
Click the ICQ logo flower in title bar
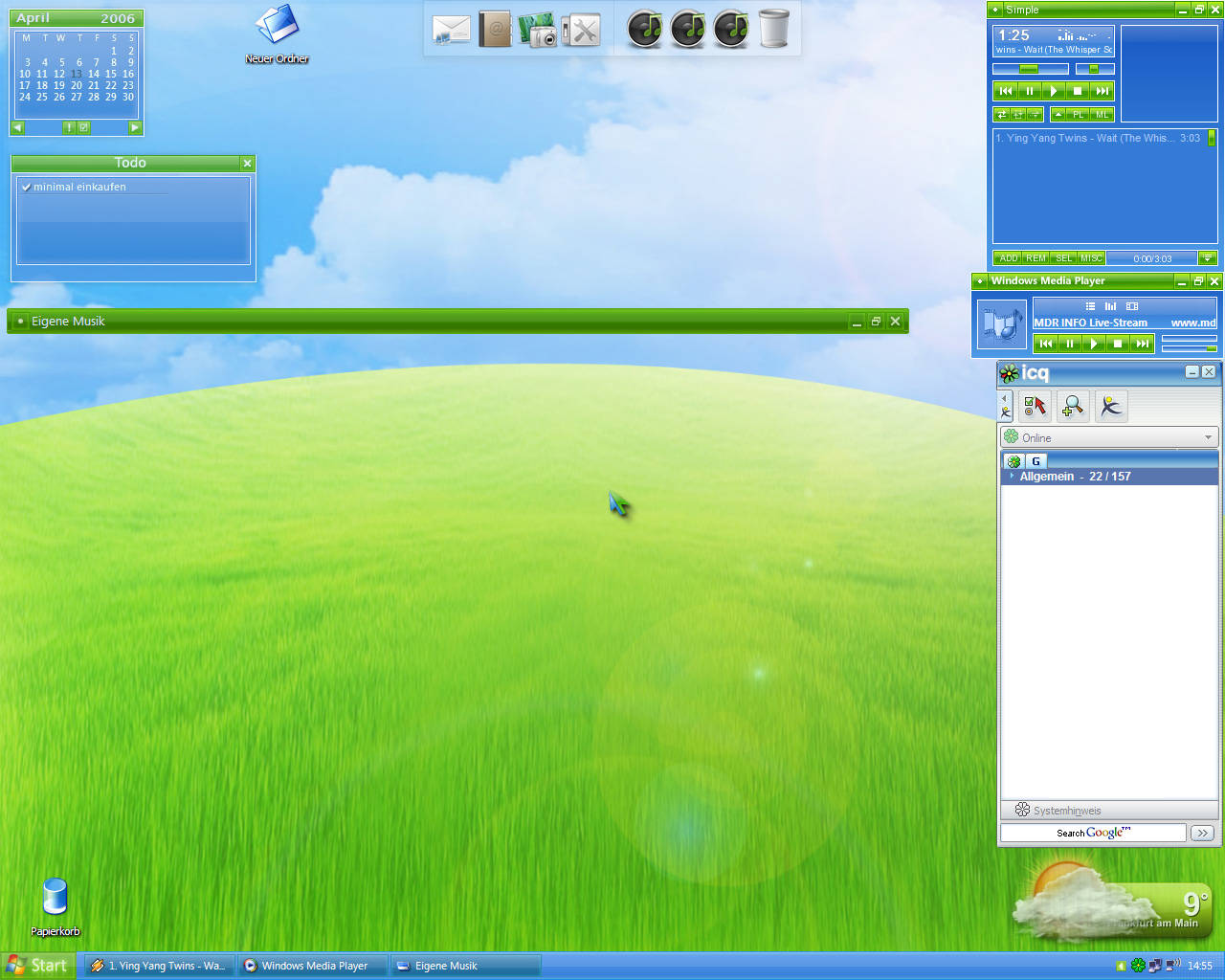click(1009, 372)
